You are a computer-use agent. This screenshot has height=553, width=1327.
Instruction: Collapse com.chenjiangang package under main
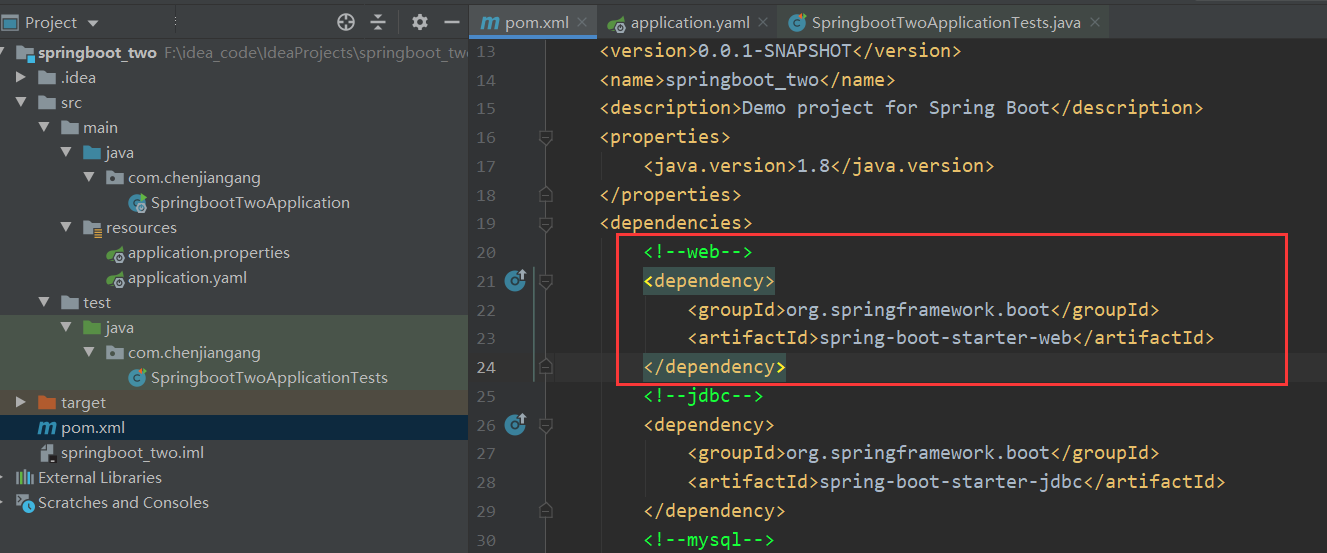tap(89, 178)
